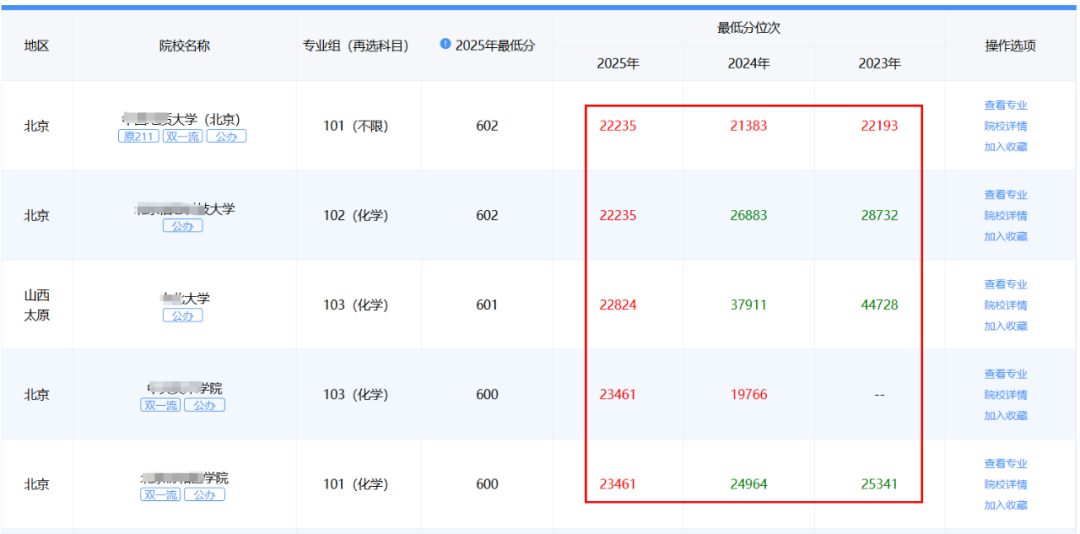Click the 原211 tag
This screenshot has width=1080, height=534.
click(138, 136)
